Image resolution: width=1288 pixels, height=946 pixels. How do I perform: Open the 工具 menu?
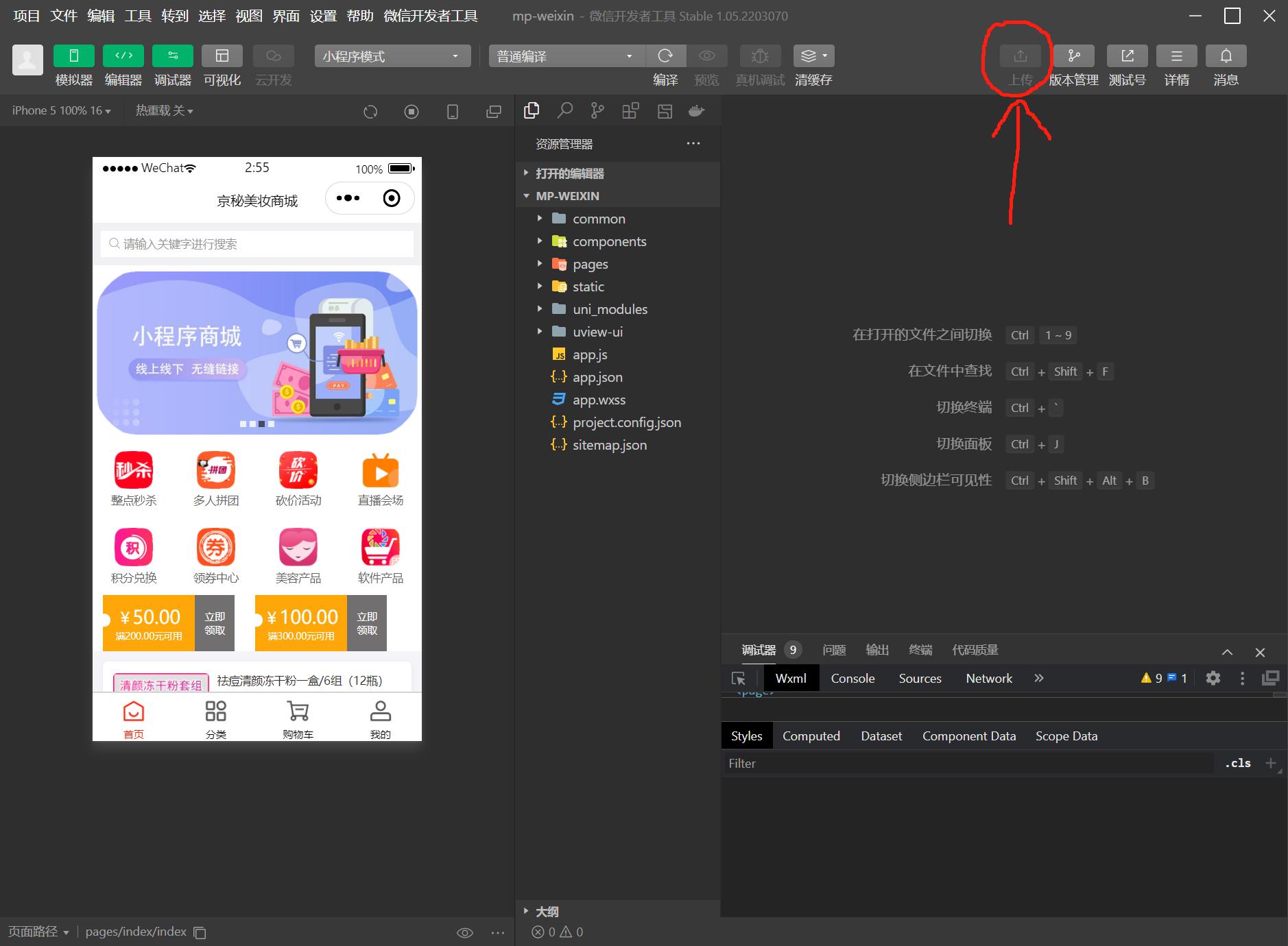tap(138, 16)
